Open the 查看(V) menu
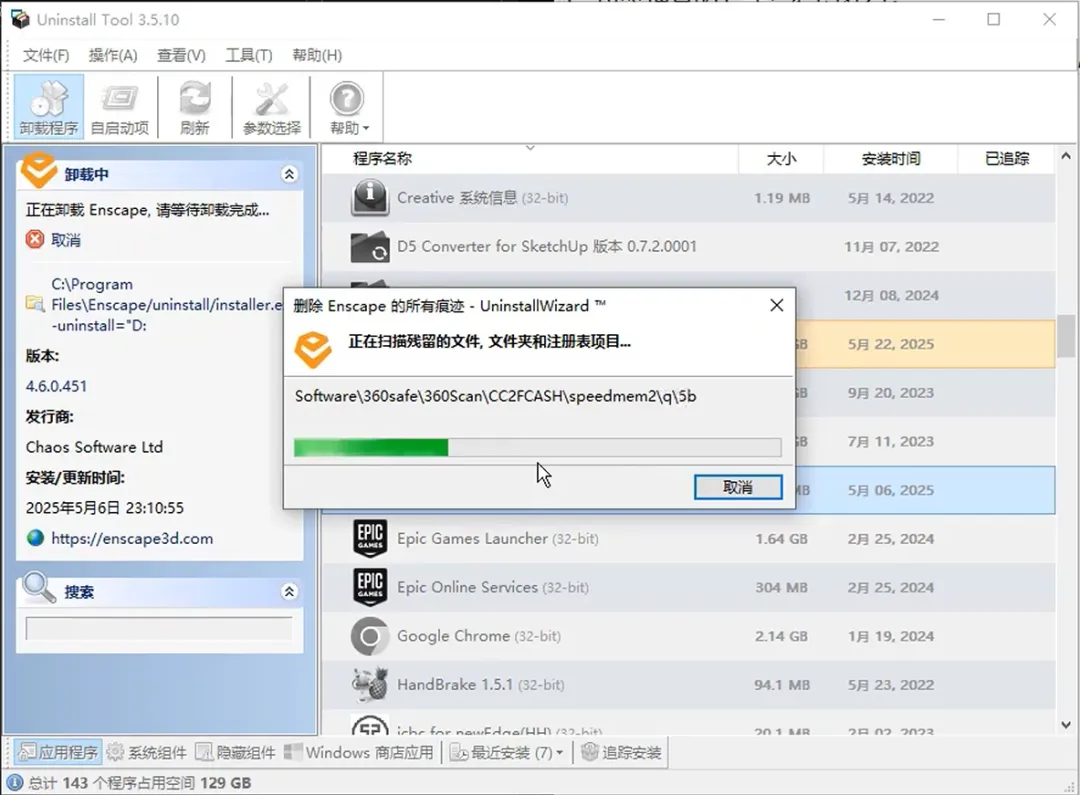 click(x=181, y=55)
